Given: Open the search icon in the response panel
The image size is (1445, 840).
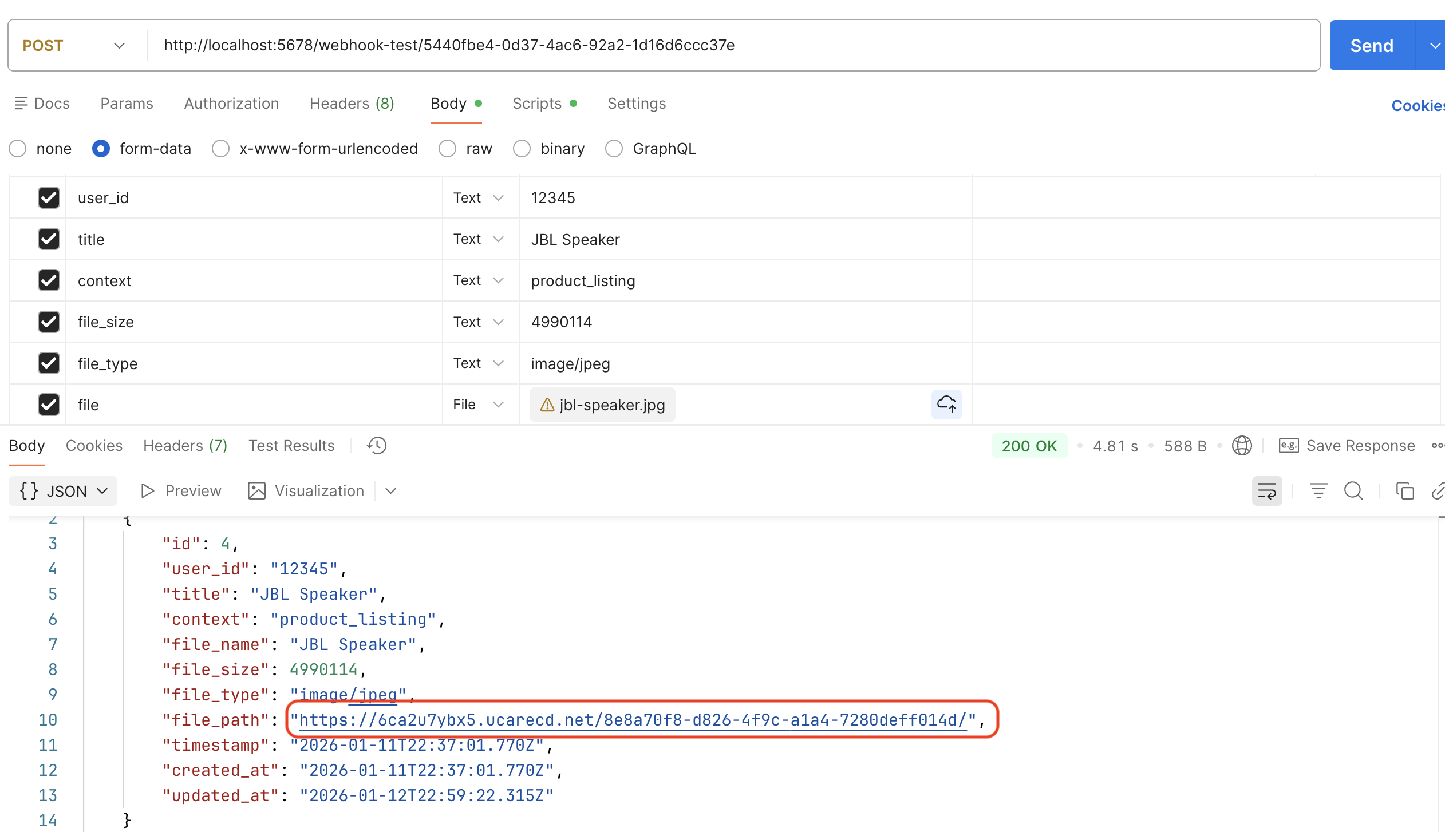Looking at the screenshot, I should (1353, 490).
